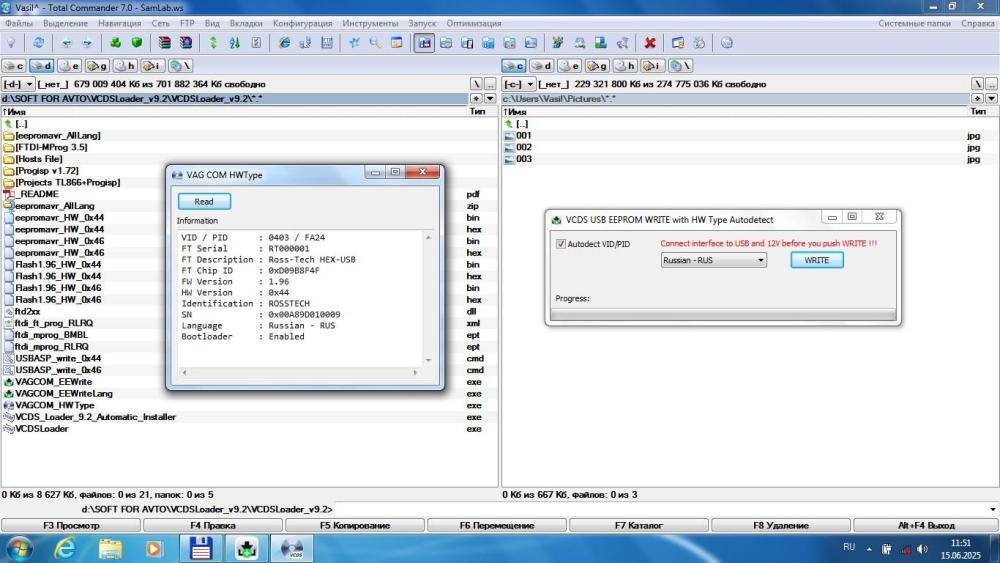Open the Файлы menu
The image size is (1000, 563).
click(18, 23)
